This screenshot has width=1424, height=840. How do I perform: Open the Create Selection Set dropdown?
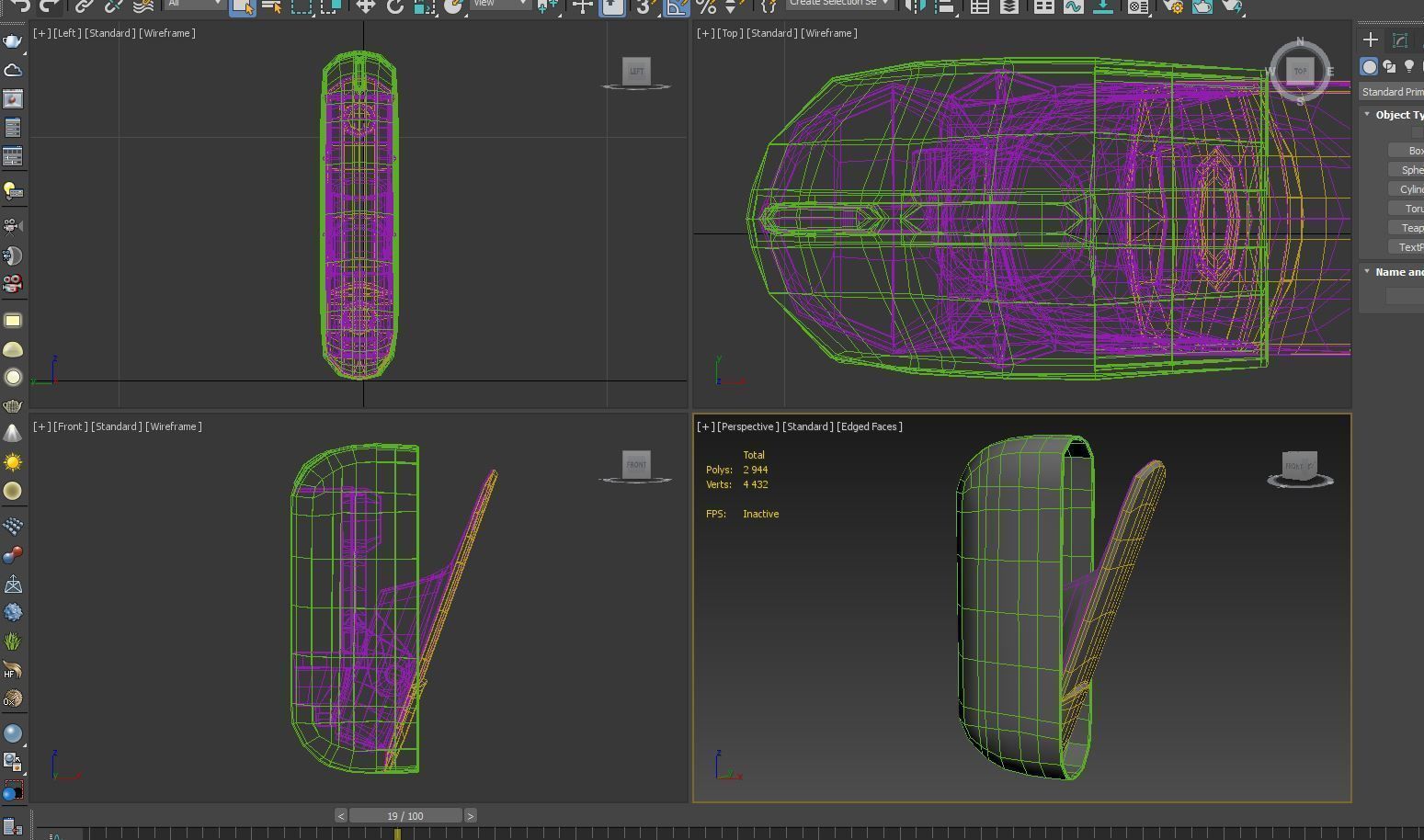[840, 4]
